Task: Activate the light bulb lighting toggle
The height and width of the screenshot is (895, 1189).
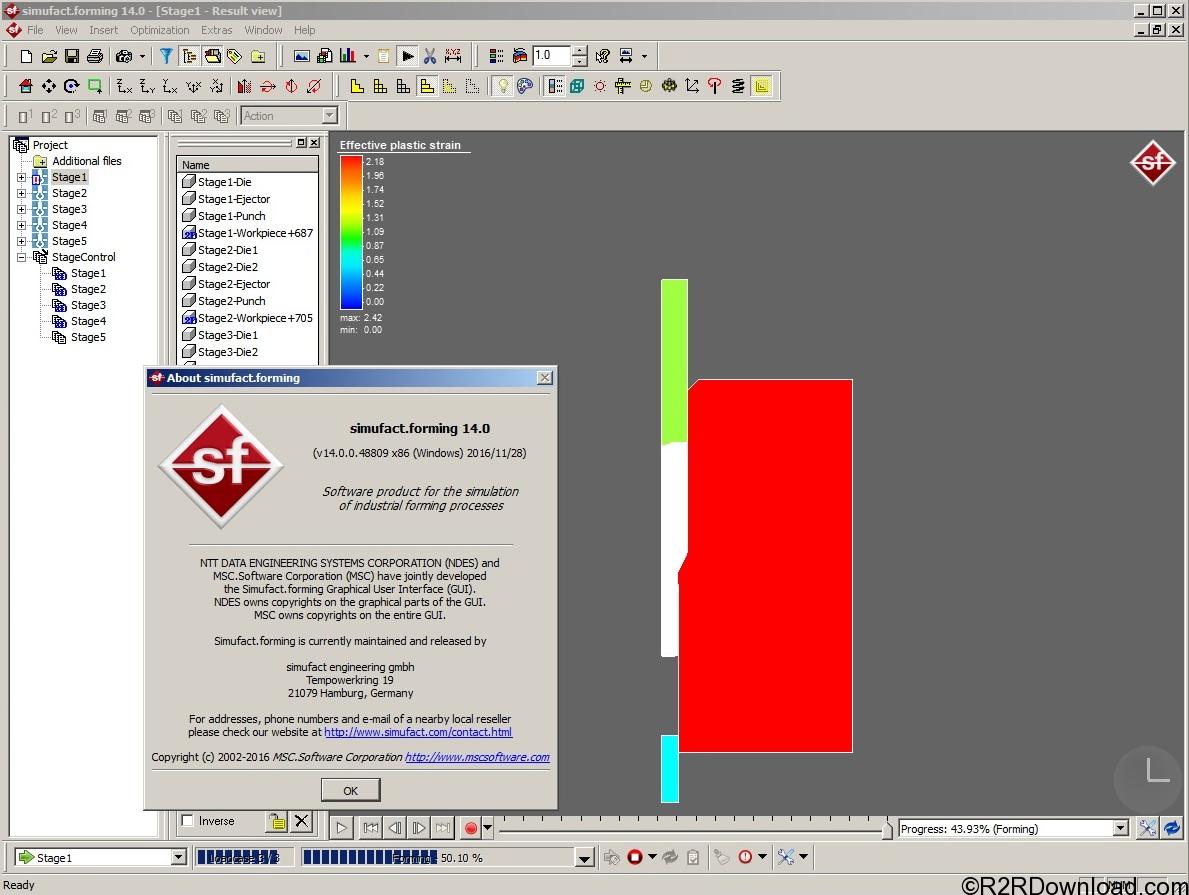Action: [502, 86]
